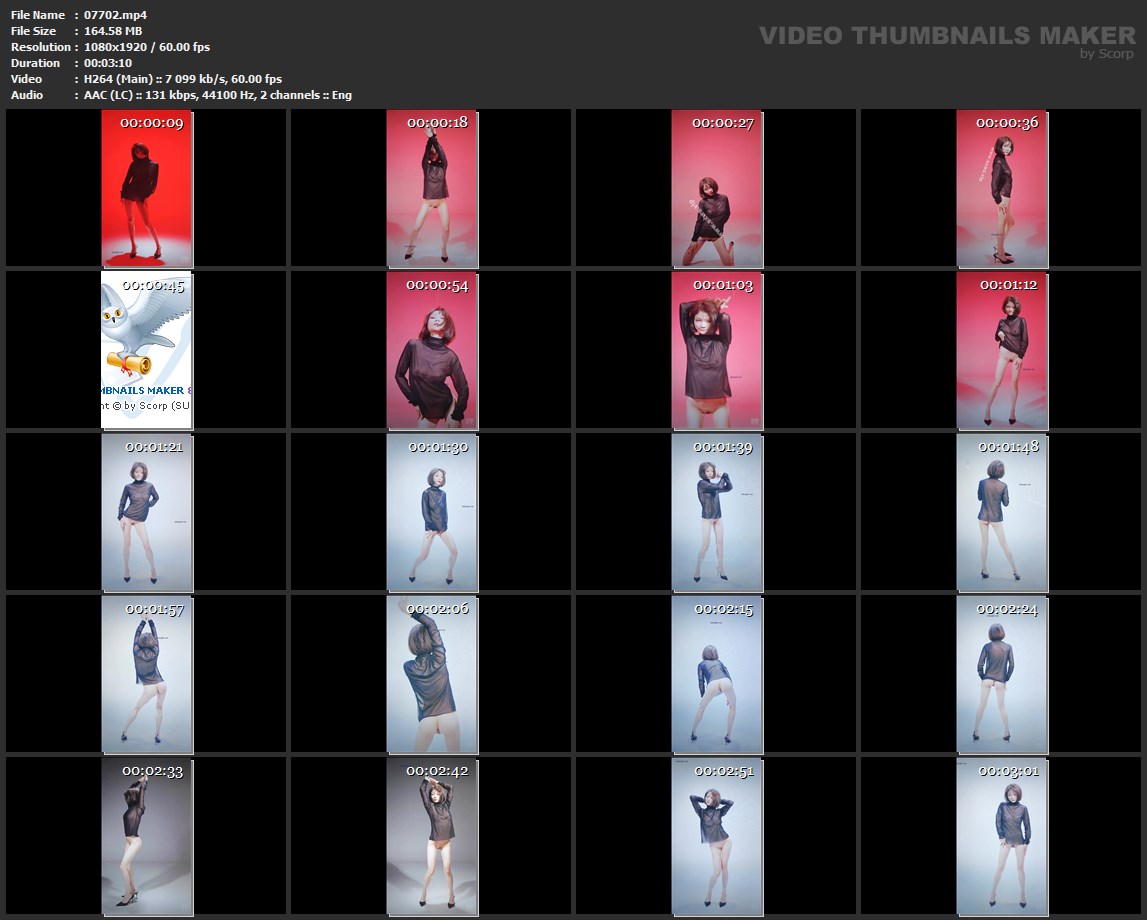Image resolution: width=1147 pixels, height=920 pixels.
Task: Click the "Duration" label
Action: click(36, 63)
